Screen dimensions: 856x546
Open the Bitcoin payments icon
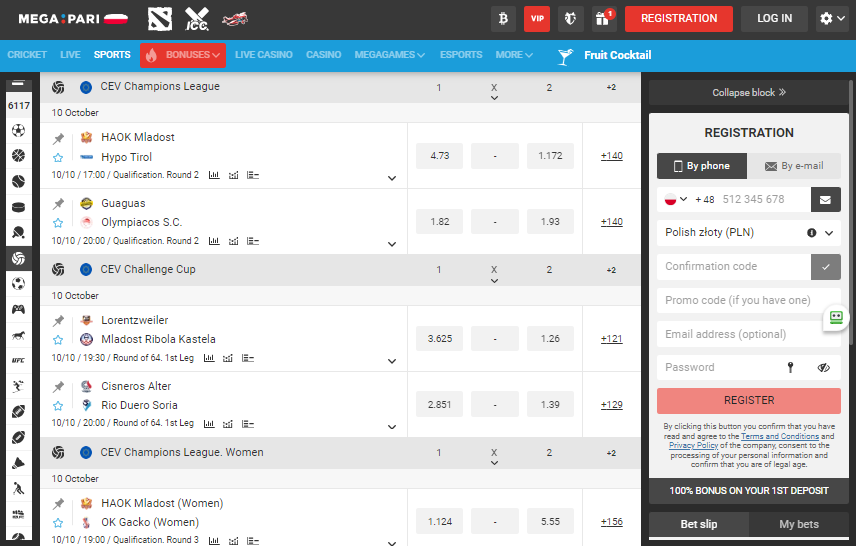click(x=503, y=19)
